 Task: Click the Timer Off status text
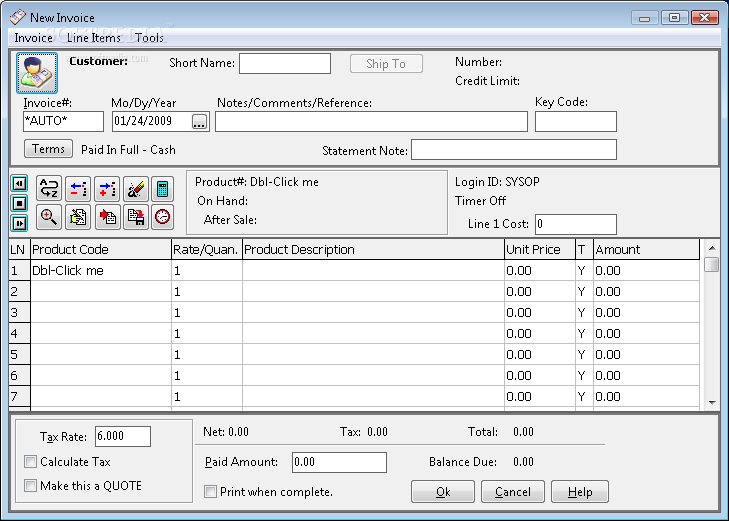[x=480, y=201]
